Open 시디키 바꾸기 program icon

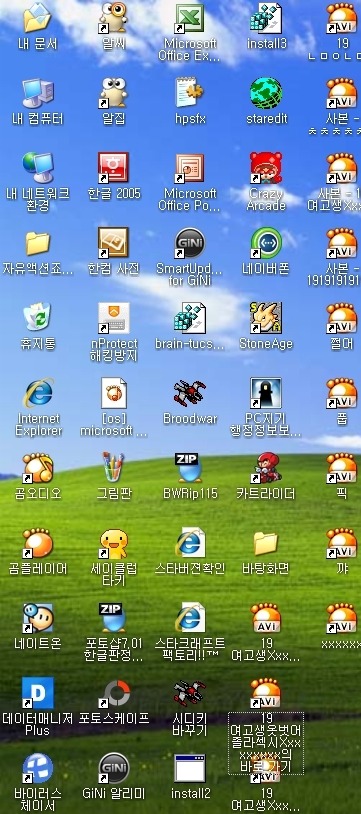coord(190,693)
